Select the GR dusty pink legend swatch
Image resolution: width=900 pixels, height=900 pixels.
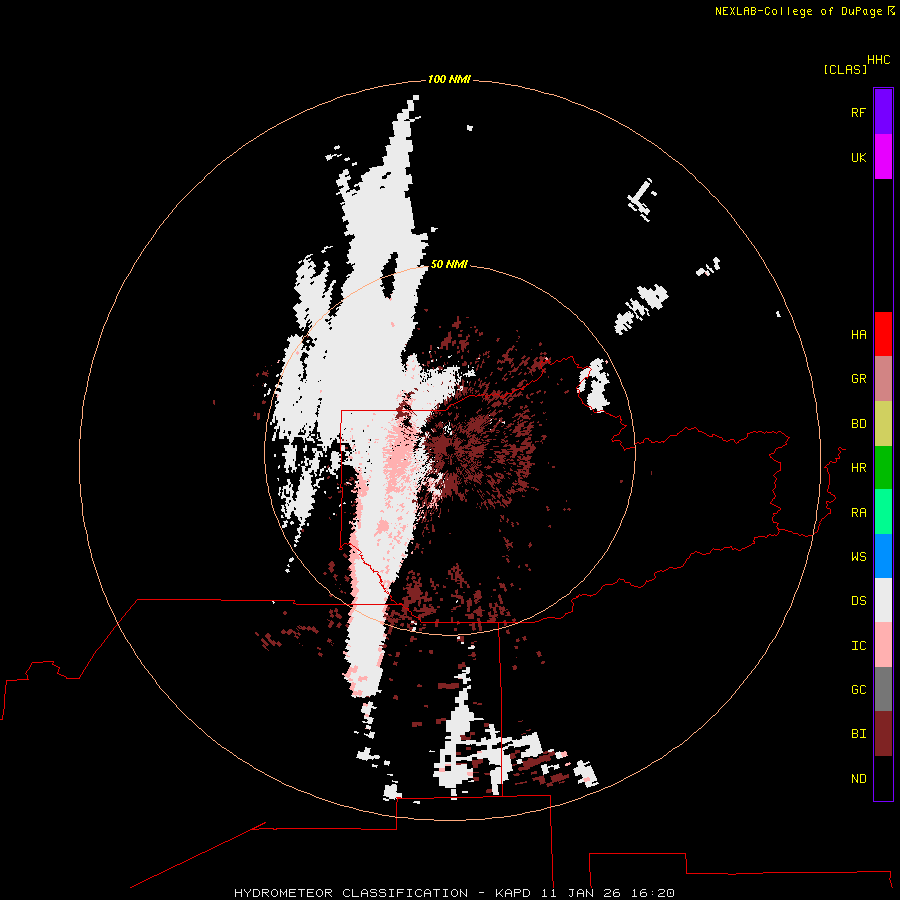coord(883,379)
